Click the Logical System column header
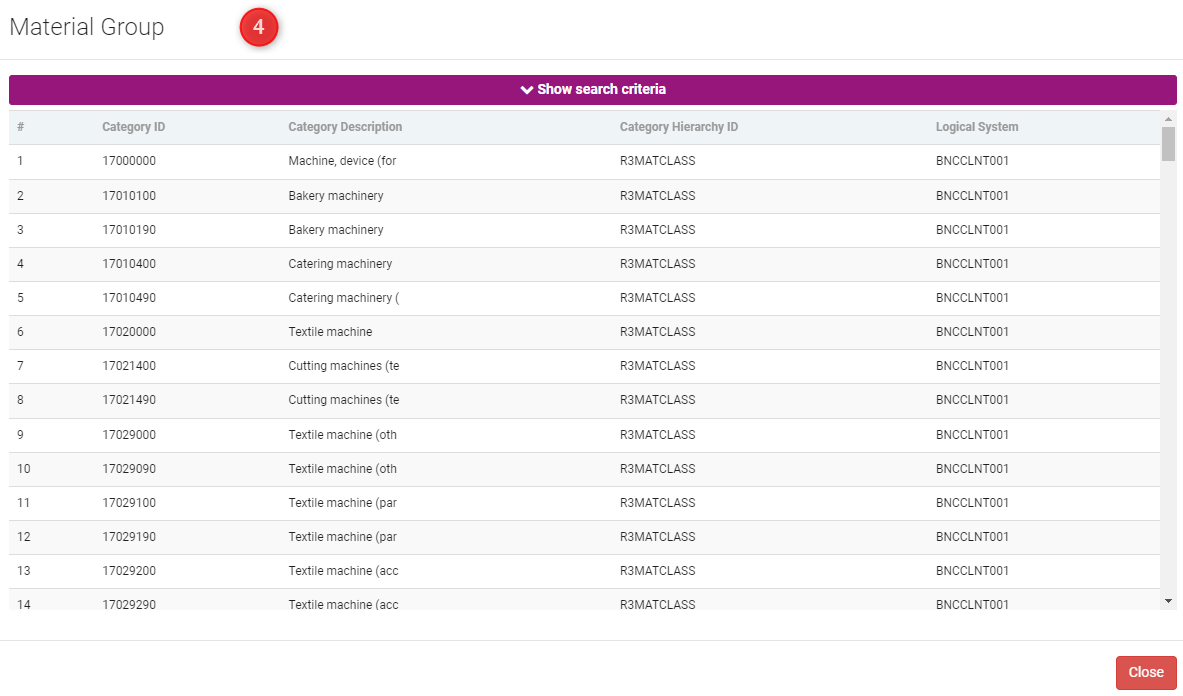Image resolution: width=1183 pixels, height=696 pixels. click(976, 127)
